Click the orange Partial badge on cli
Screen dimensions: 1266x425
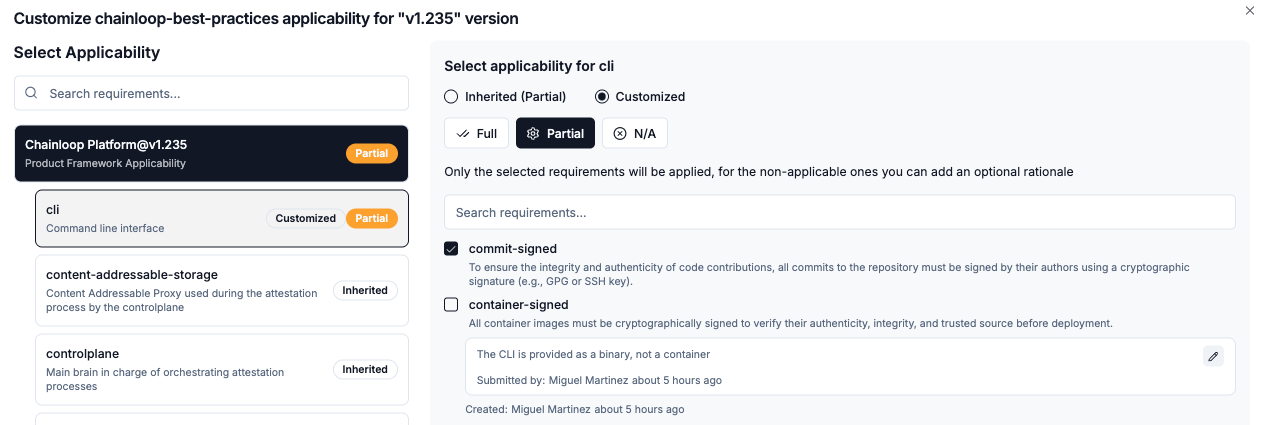pyautogui.click(x=372, y=218)
